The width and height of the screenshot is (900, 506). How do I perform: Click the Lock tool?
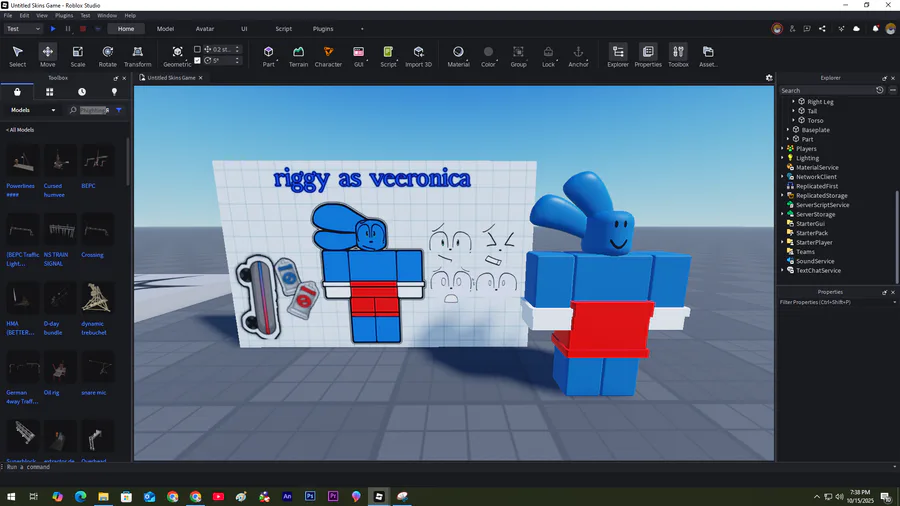pos(548,56)
